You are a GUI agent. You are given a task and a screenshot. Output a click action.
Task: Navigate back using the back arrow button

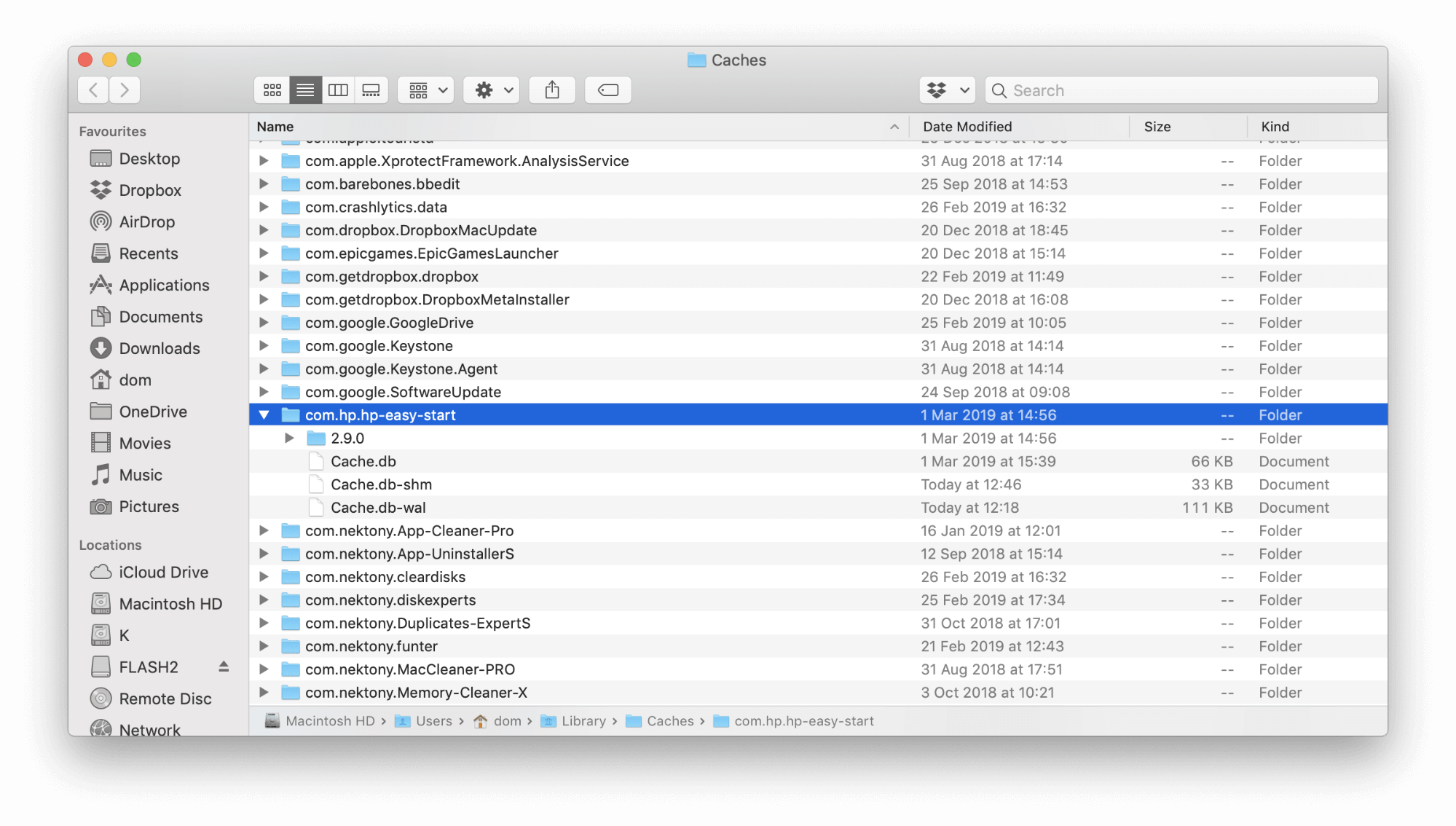click(x=93, y=90)
